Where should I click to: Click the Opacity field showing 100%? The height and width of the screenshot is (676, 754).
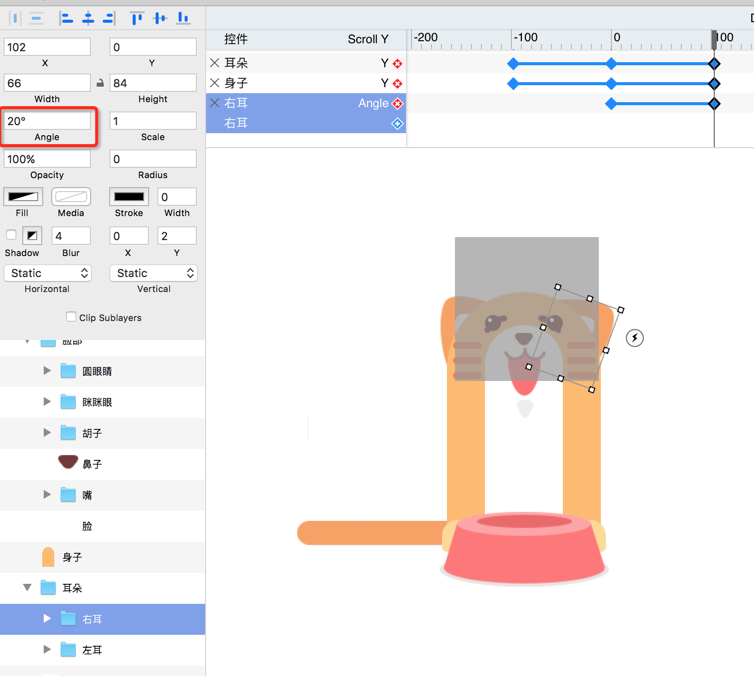pyautogui.click(x=47, y=159)
